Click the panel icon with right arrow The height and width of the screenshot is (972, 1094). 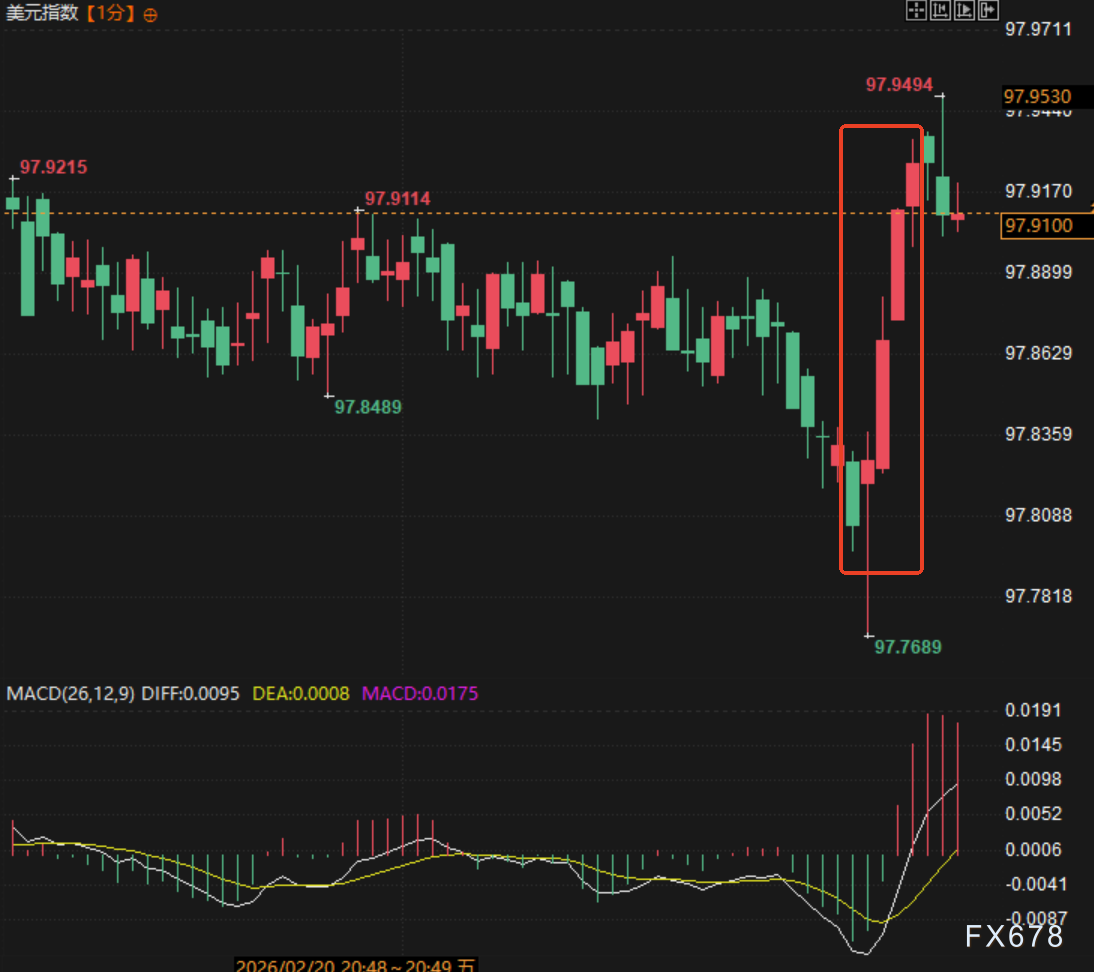point(989,10)
